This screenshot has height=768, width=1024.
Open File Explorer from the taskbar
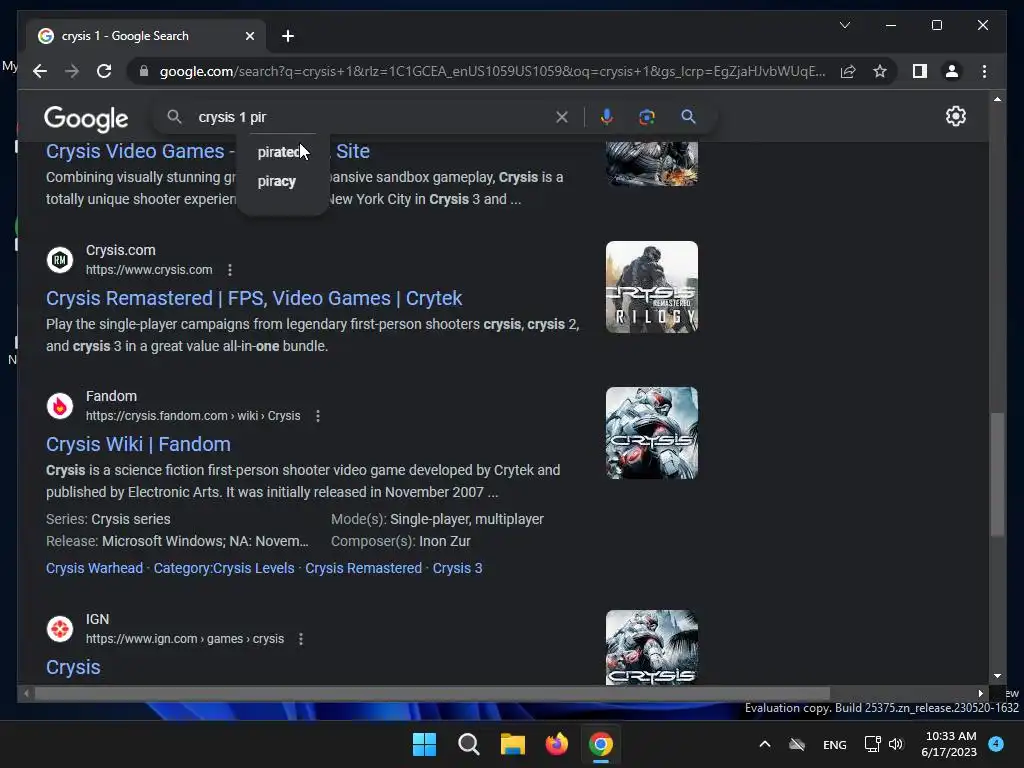[513, 744]
